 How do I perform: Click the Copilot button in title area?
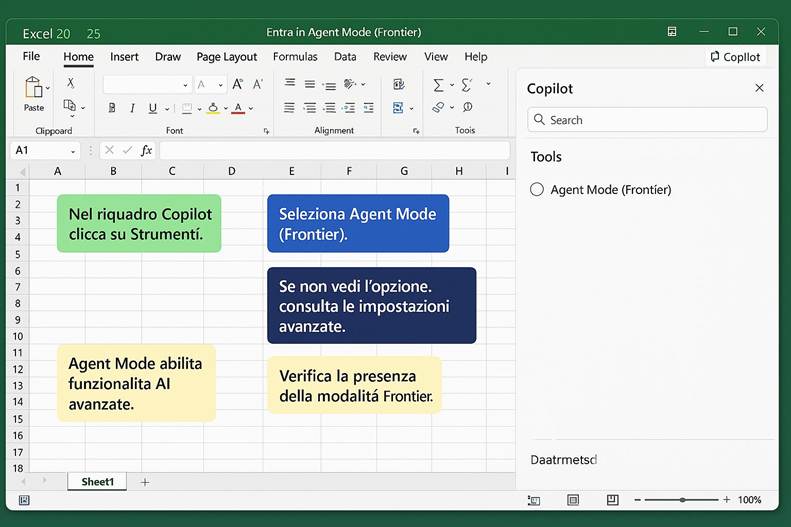(735, 57)
